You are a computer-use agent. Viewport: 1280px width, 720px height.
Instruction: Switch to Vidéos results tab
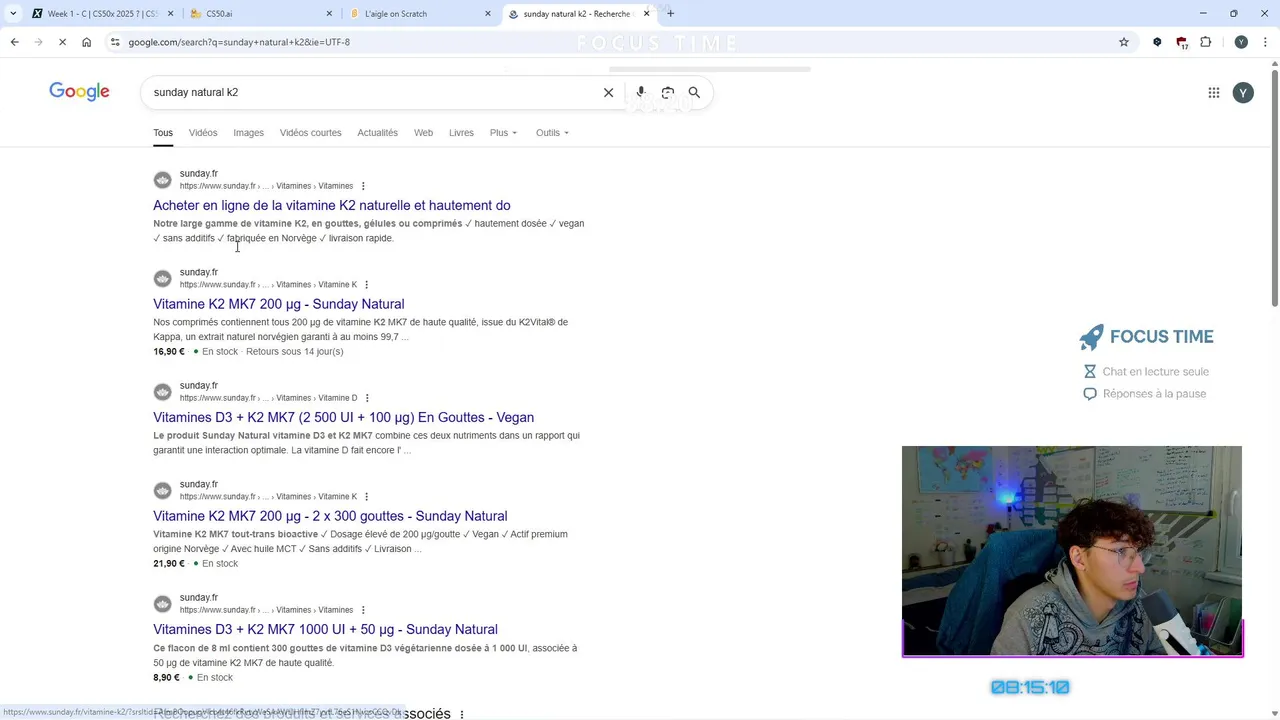coord(203,133)
